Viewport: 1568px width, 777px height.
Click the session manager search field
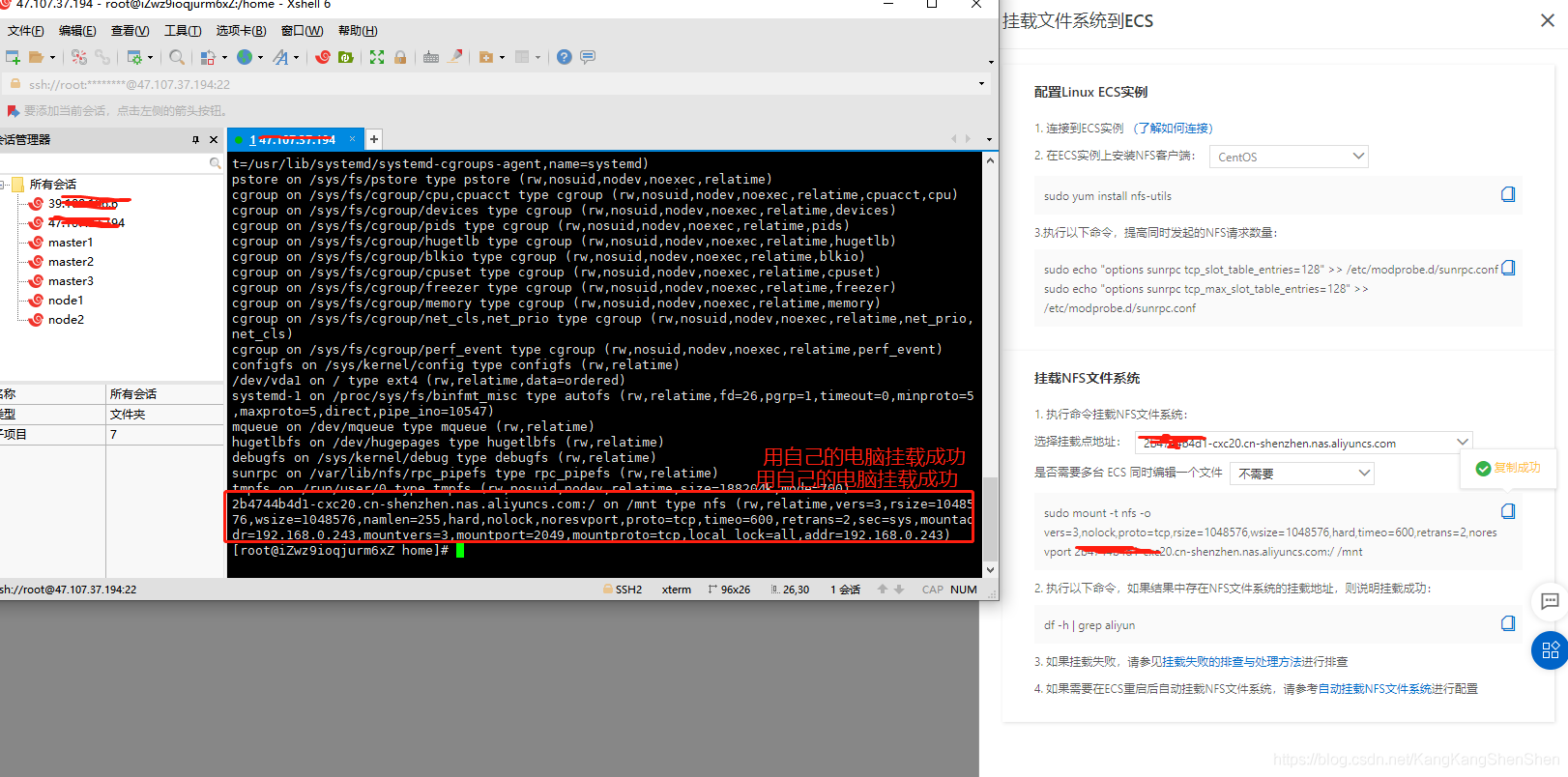[112, 163]
